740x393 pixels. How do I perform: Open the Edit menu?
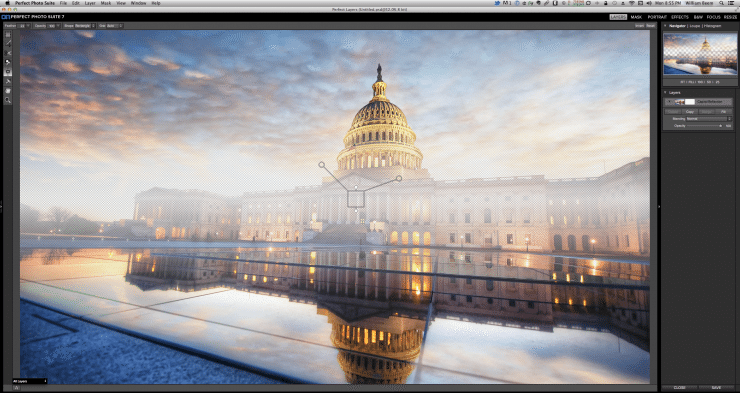[76, 3]
